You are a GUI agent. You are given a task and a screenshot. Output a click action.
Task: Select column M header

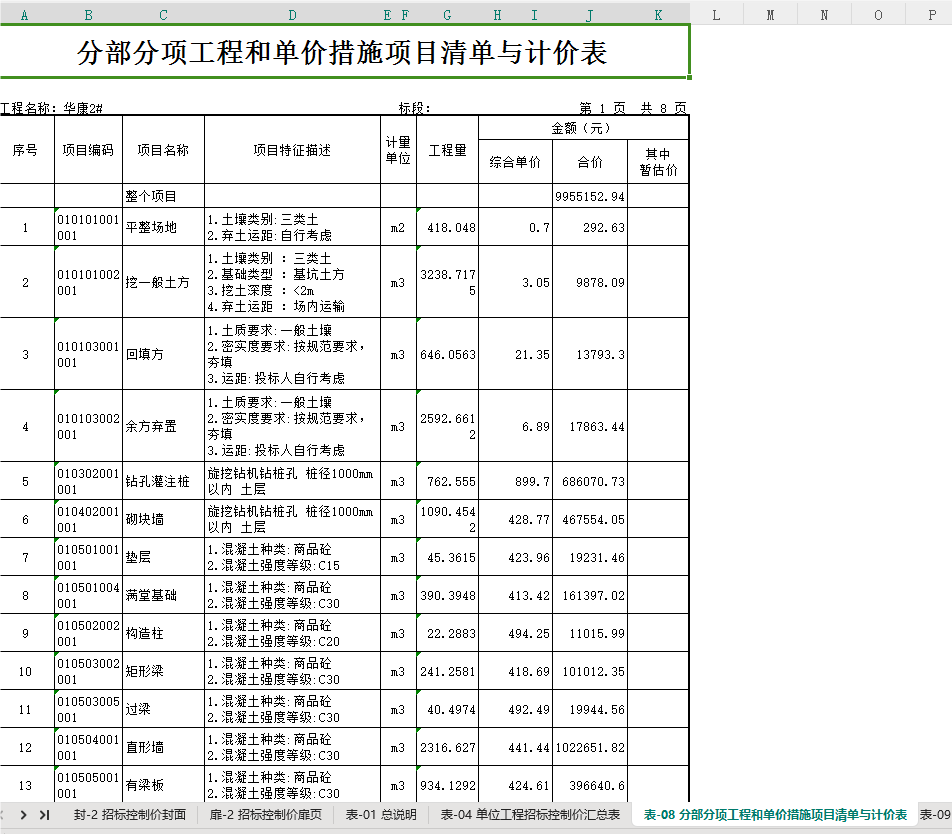pos(770,15)
